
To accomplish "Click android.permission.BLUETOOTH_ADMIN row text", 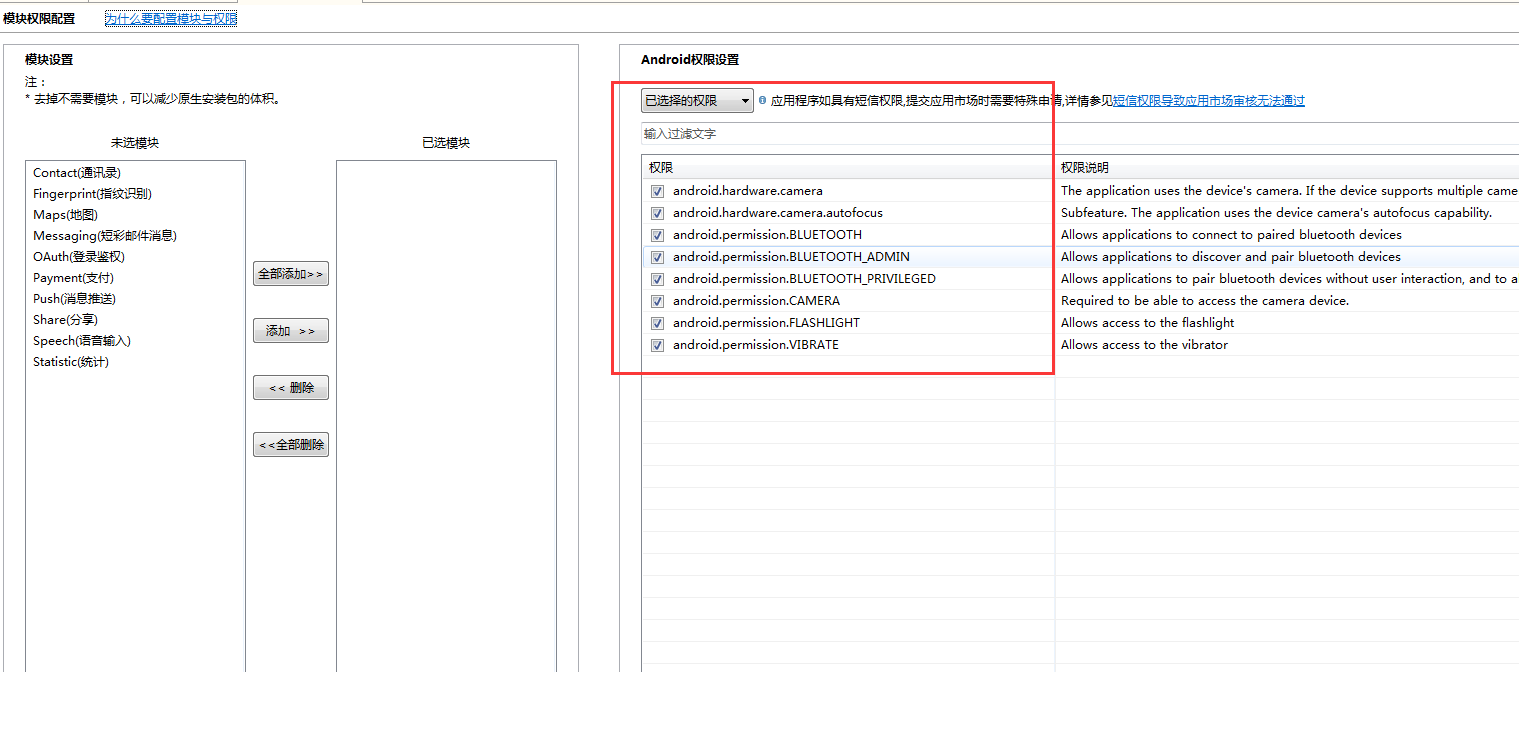I will [791, 257].
